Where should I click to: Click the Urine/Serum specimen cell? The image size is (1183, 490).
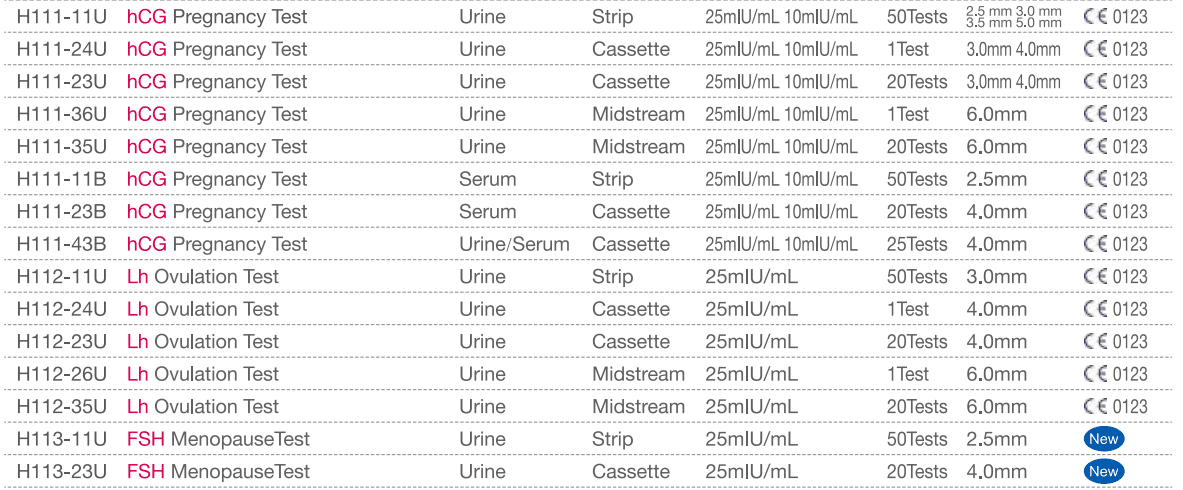pos(514,244)
